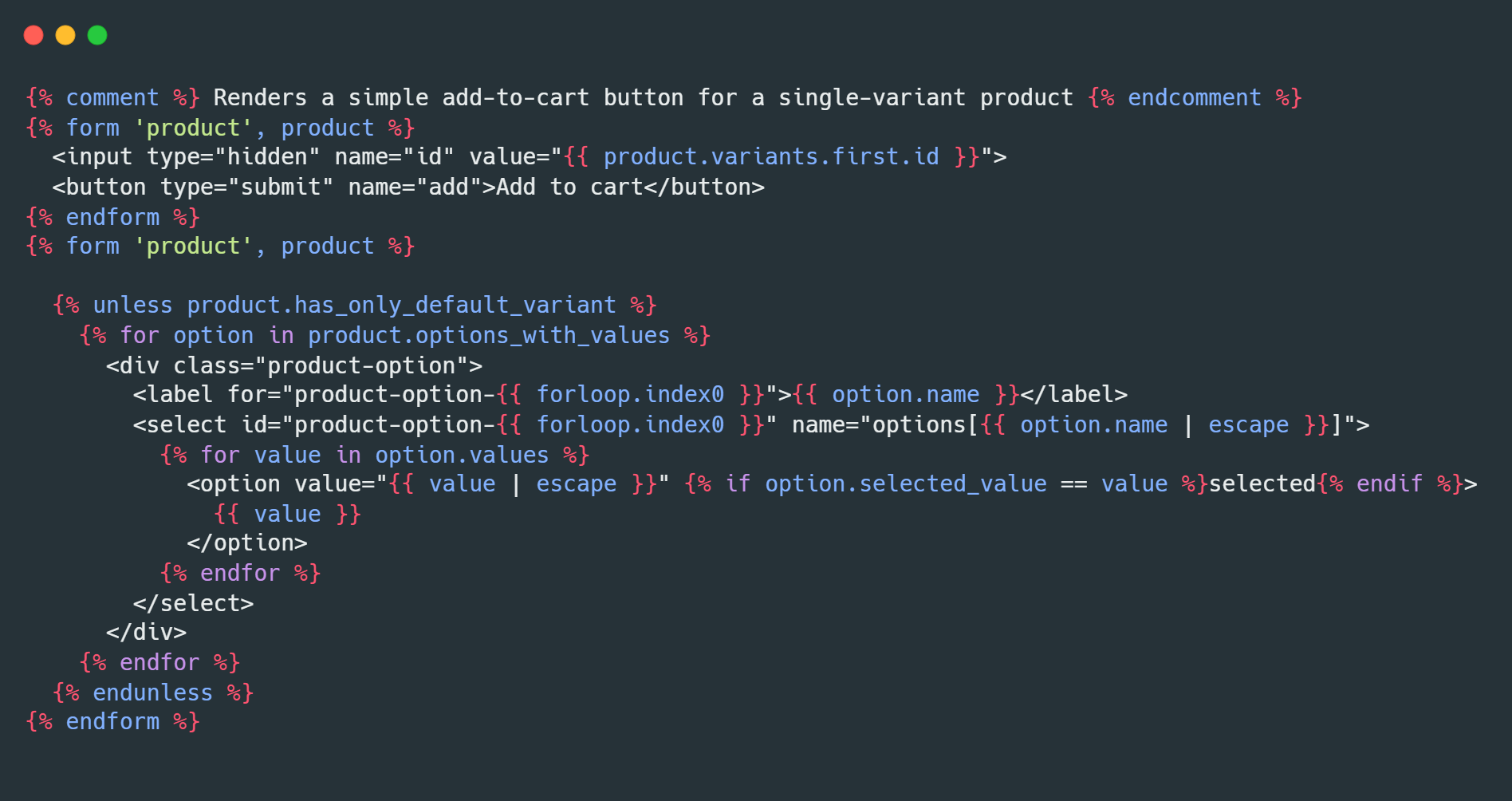Click the closing '</select>' tag
The image size is (1512, 801).
[193, 603]
